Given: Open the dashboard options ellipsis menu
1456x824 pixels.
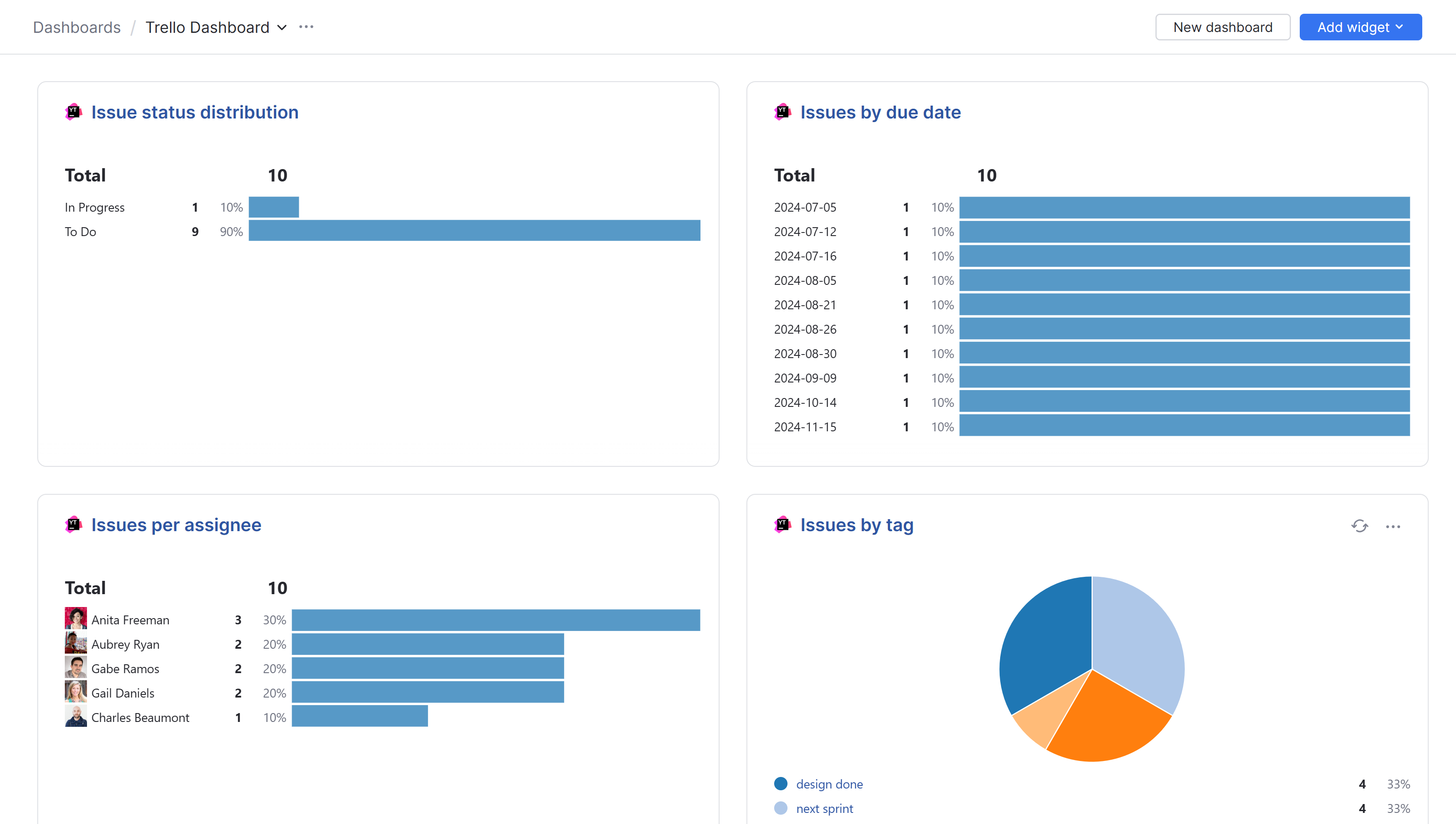Looking at the screenshot, I should (306, 27).
